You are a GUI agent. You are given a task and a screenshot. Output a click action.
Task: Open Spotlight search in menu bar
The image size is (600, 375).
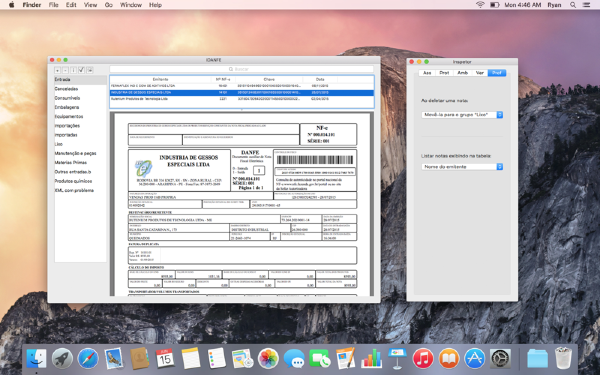click(573, 5)
